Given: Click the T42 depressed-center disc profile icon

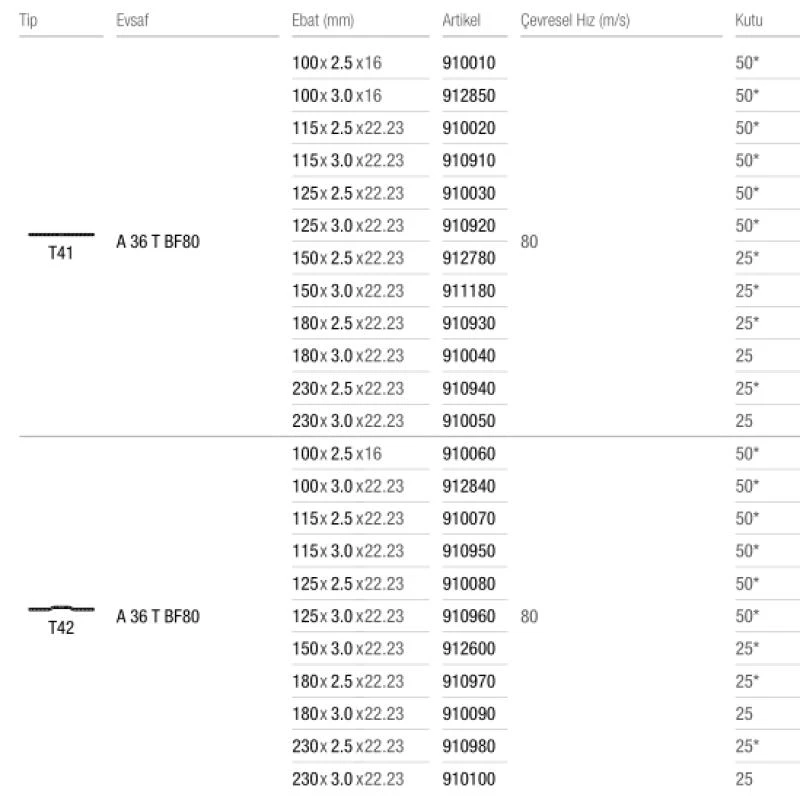Looking at the screenshot, I should click(x=61, y=608).
